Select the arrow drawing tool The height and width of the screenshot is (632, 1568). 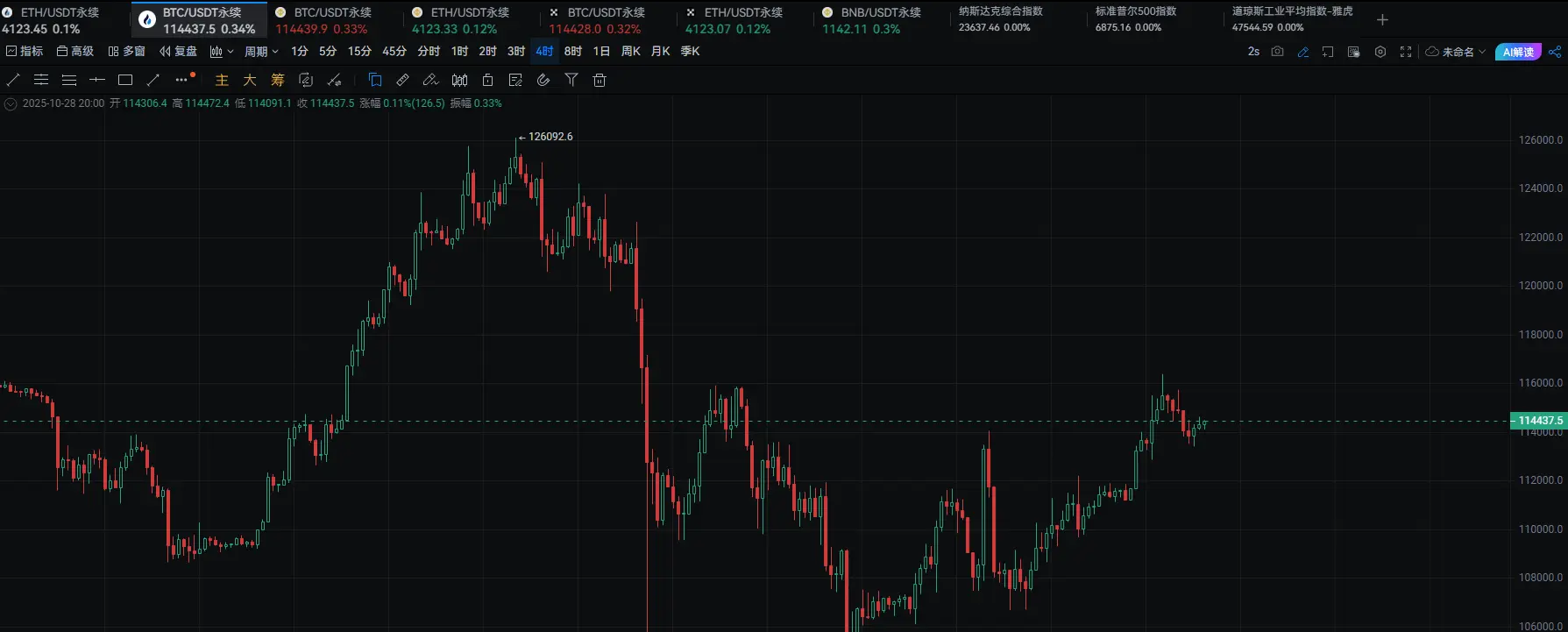[x=153, y=80]
